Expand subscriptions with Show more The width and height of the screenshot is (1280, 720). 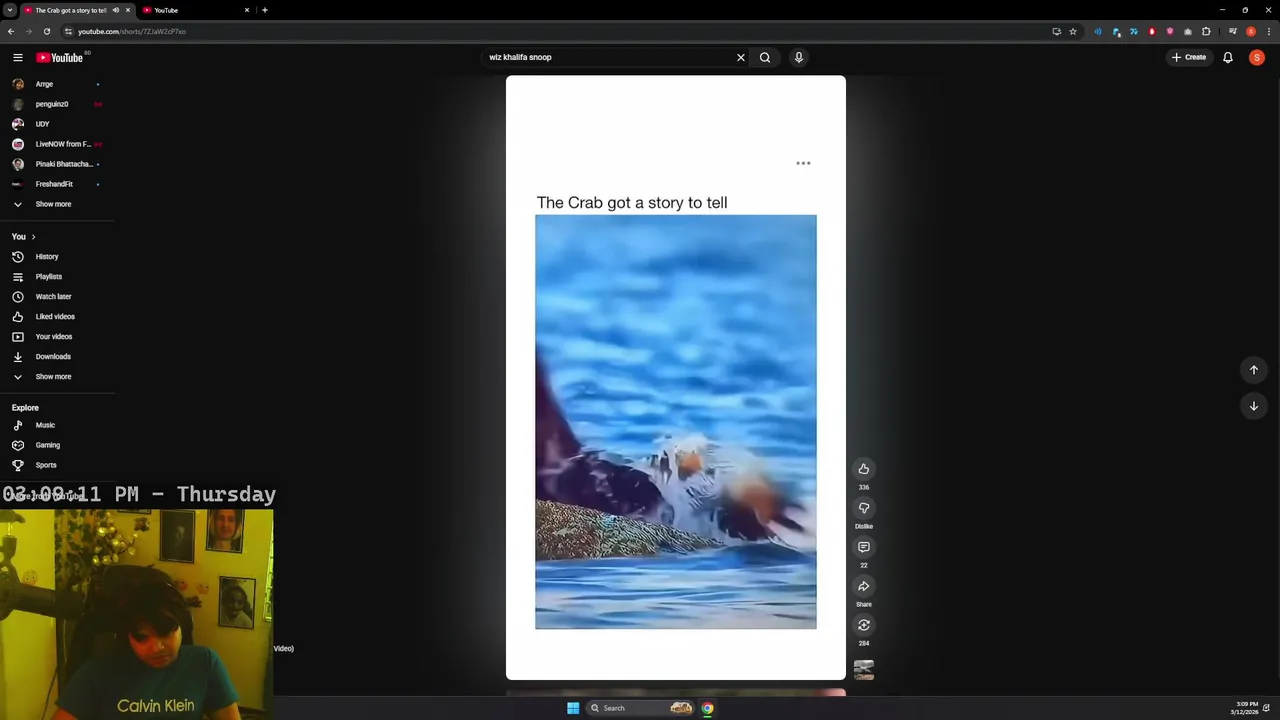pyautogui.click(x=53, y=204)
